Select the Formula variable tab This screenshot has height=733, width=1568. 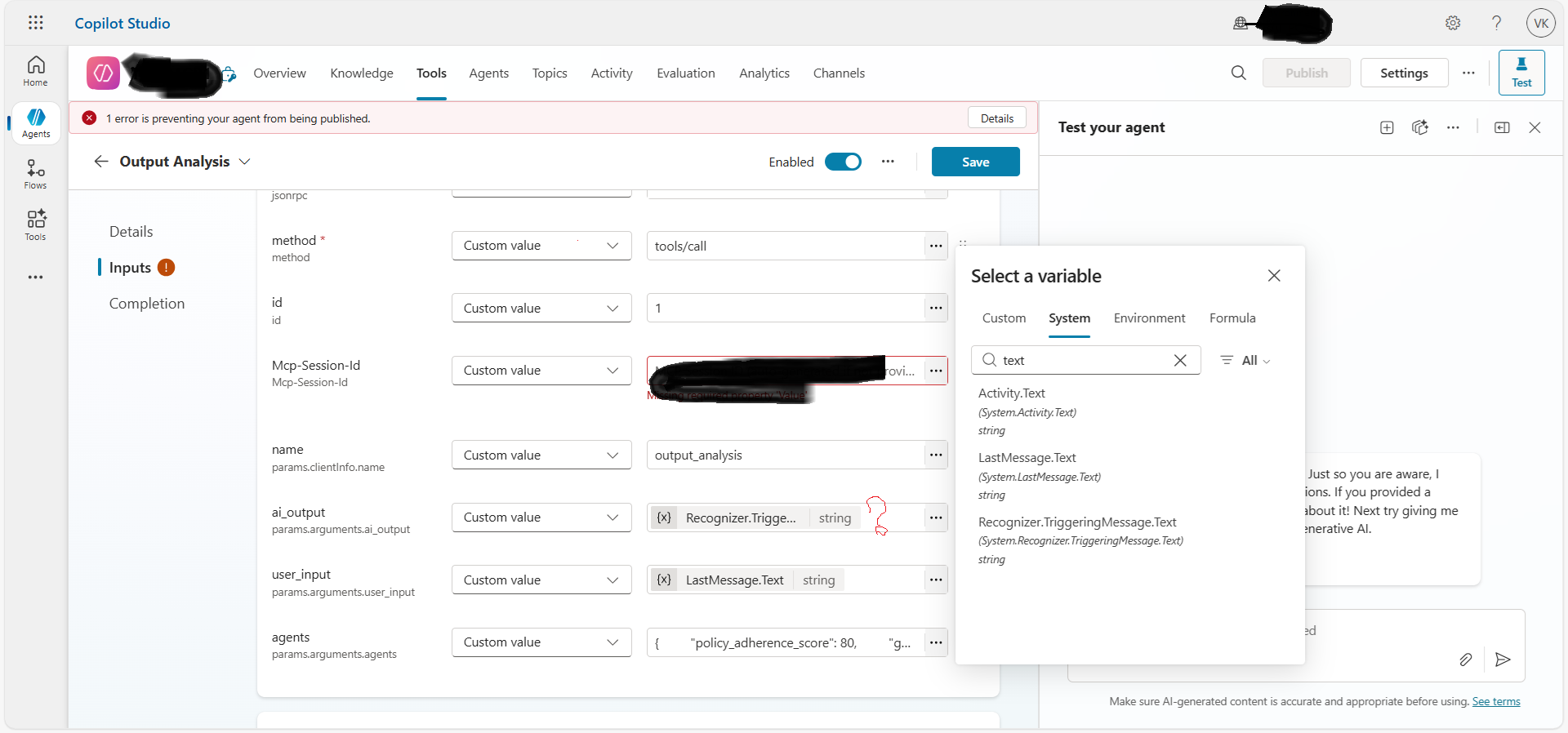(x=1232, y=318)
